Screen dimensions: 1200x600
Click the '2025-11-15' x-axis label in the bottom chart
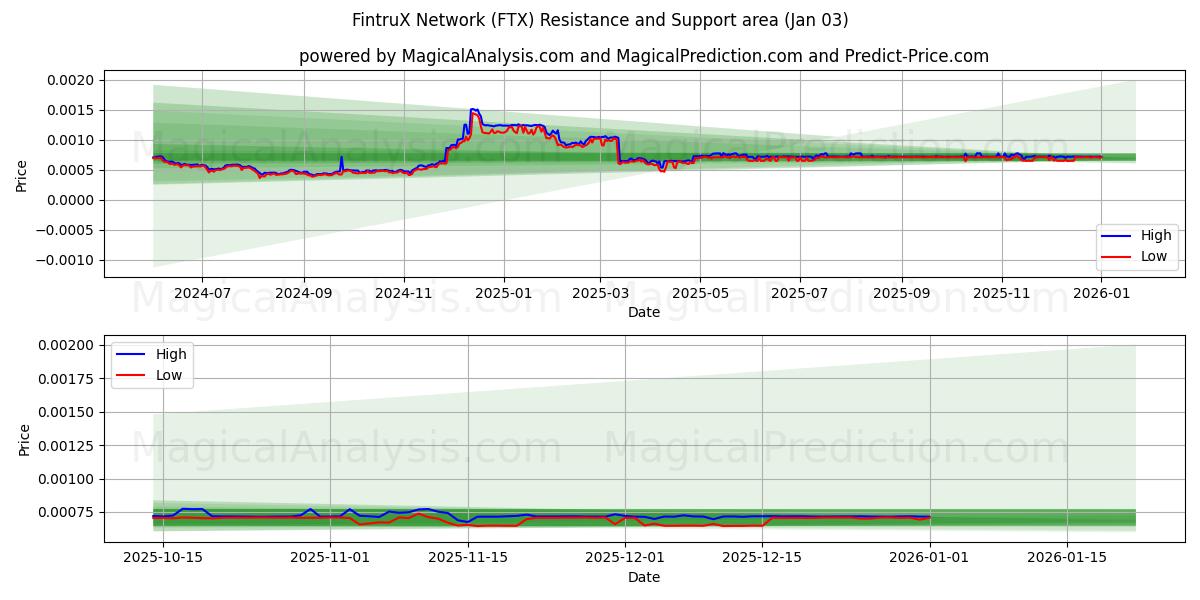468,558
